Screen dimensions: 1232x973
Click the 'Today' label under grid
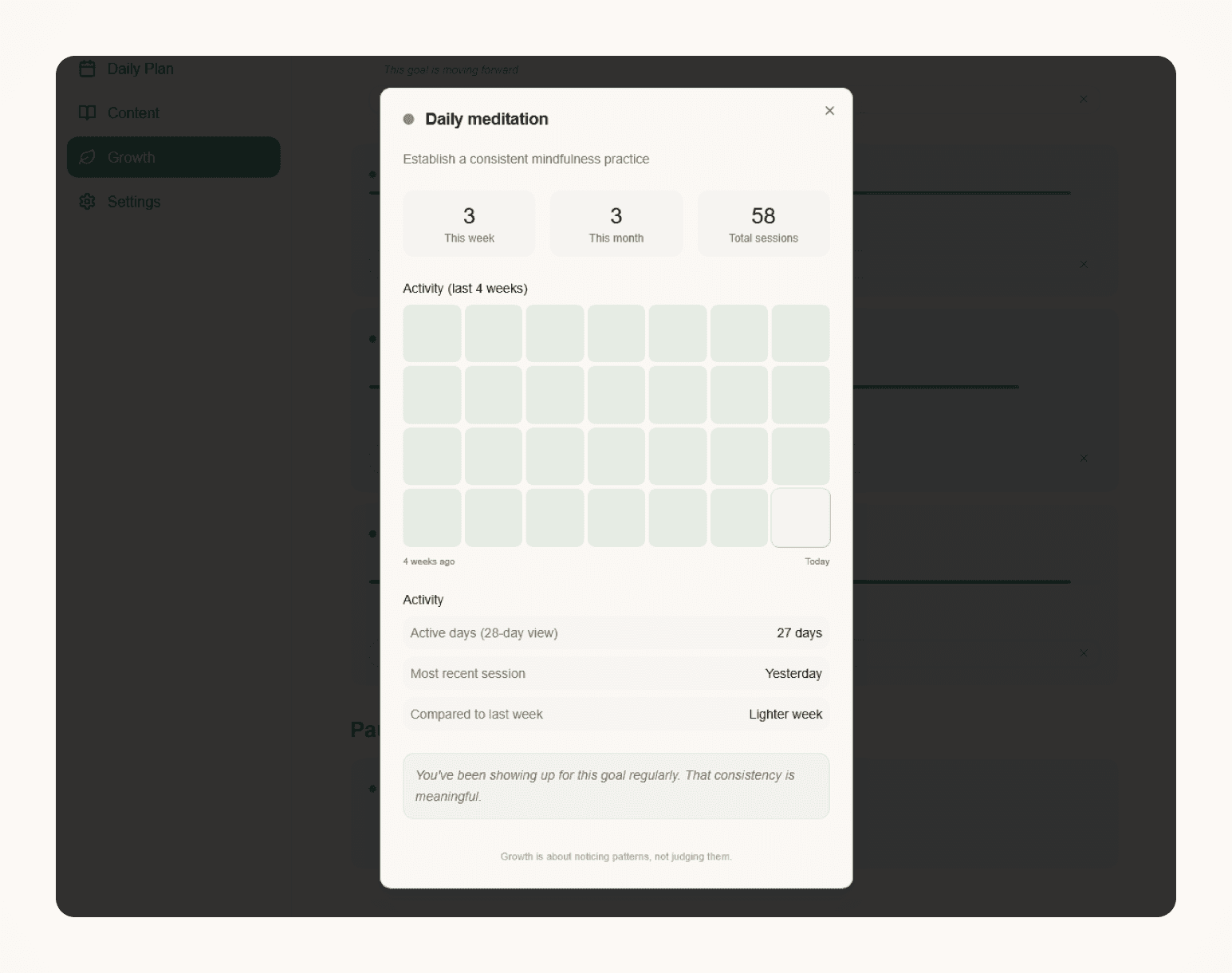click(x=817, y=561)
